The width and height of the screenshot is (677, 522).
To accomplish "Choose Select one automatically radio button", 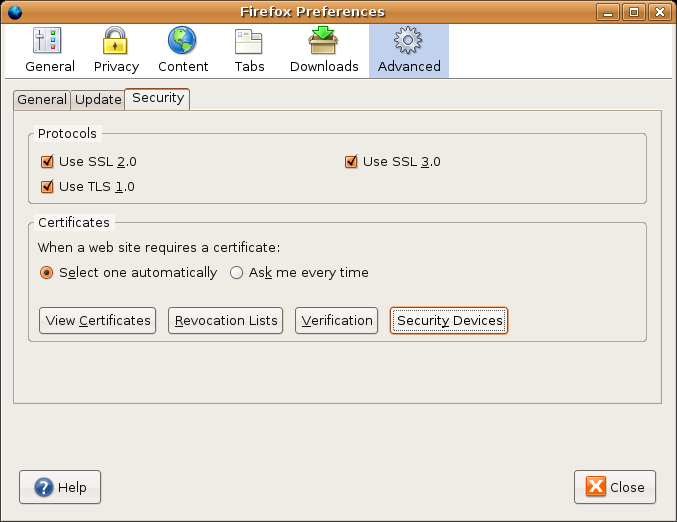I will point(46,272).
